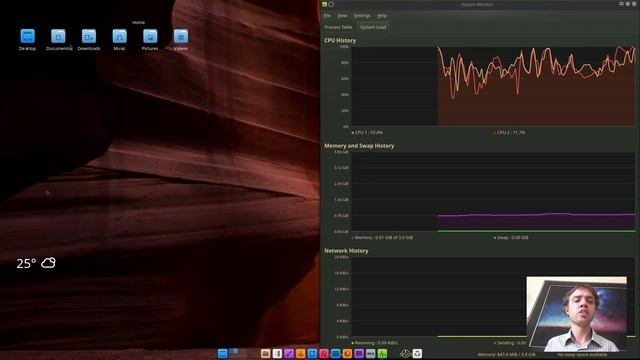The image size is (640, 360).
Task: Open the File menu in System Monitor
Action: tap(327, 16)
